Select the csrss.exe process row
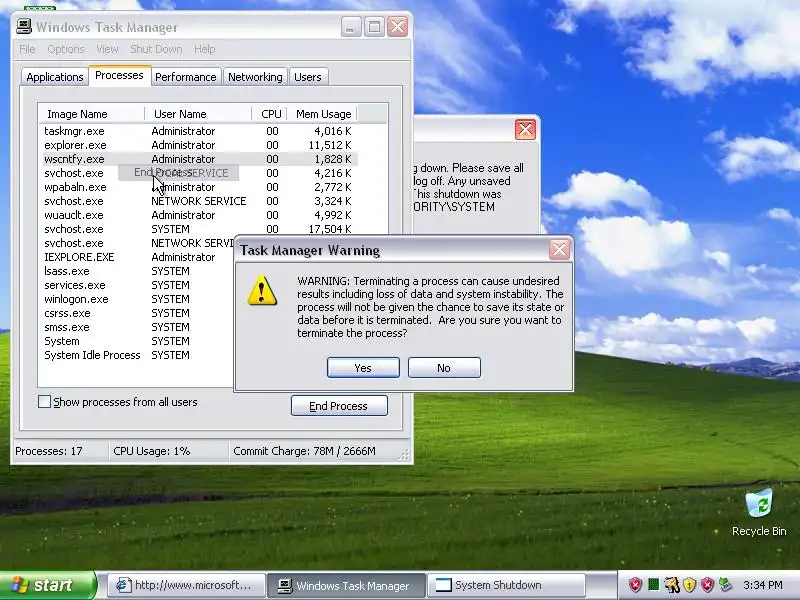 point(137,313)
